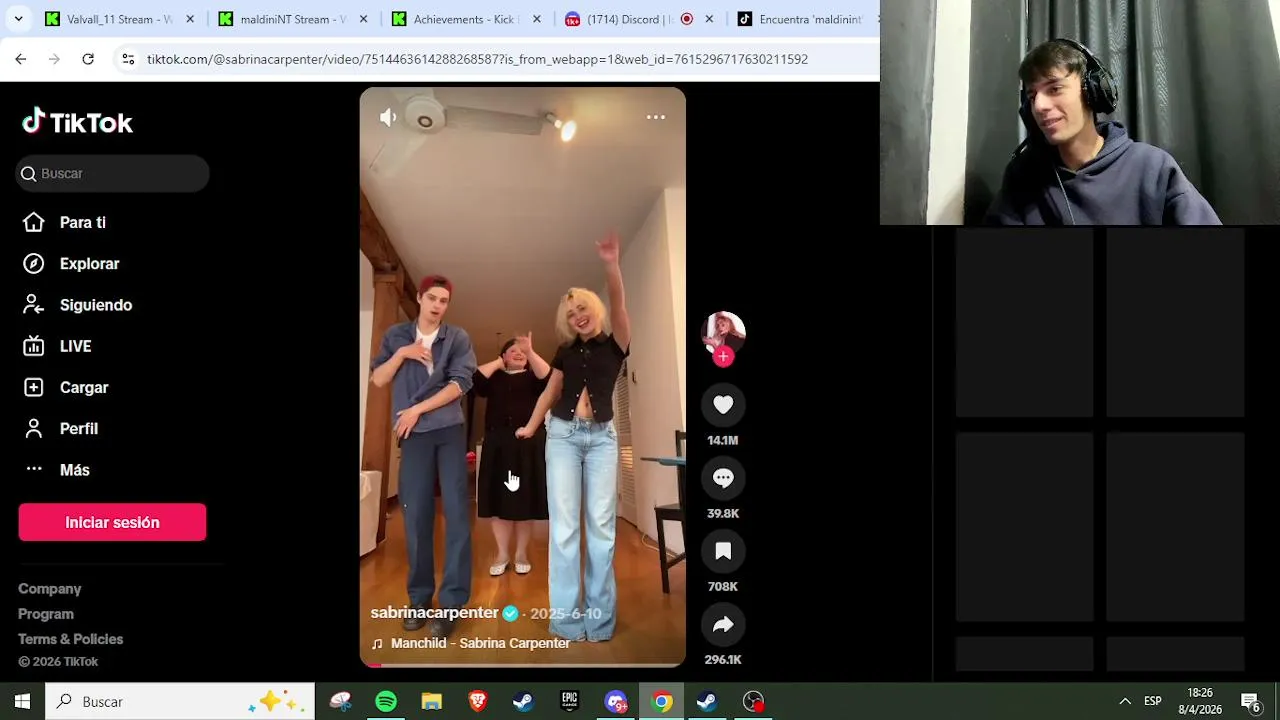This screenshot has width=1280, height=720.
Task: Open the Cargar upload page
Action: (65, 387)
